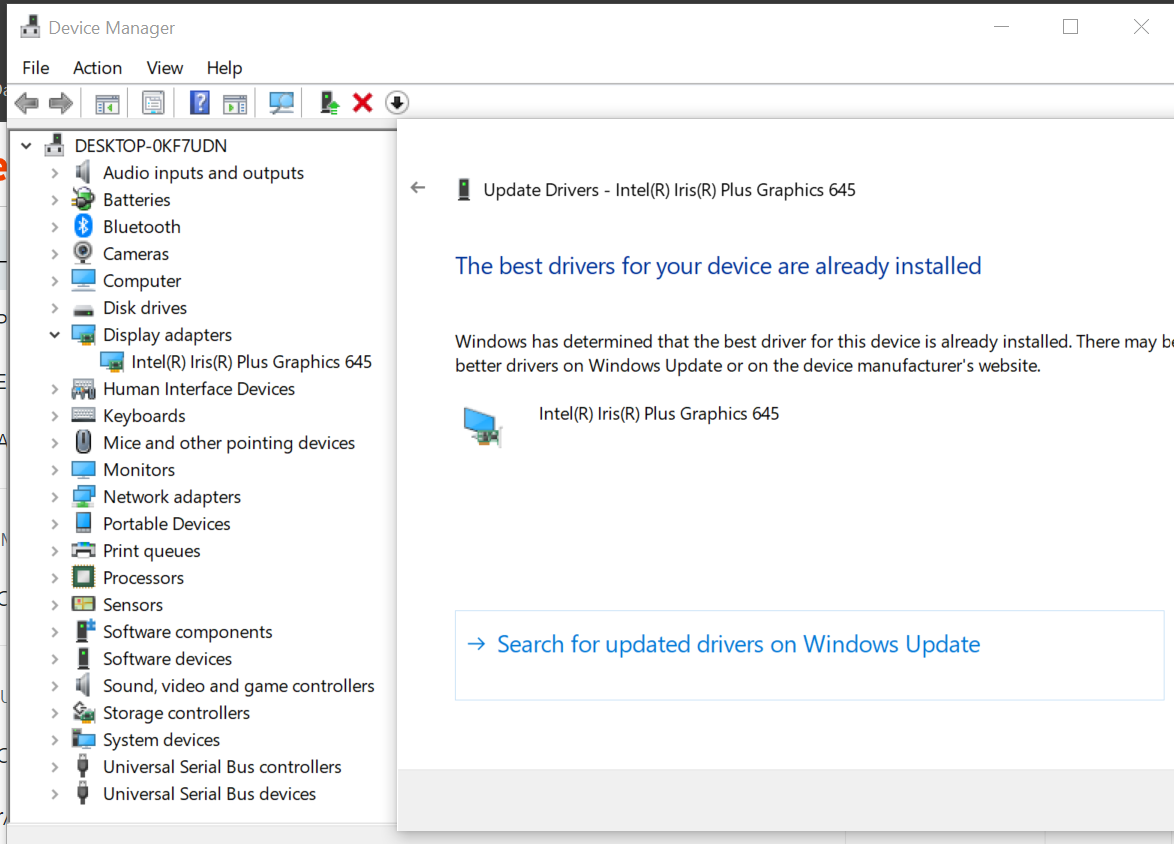Select the Portable Devices label
The width and height of the screenshot is (1174, 844).
coord(167,523)
